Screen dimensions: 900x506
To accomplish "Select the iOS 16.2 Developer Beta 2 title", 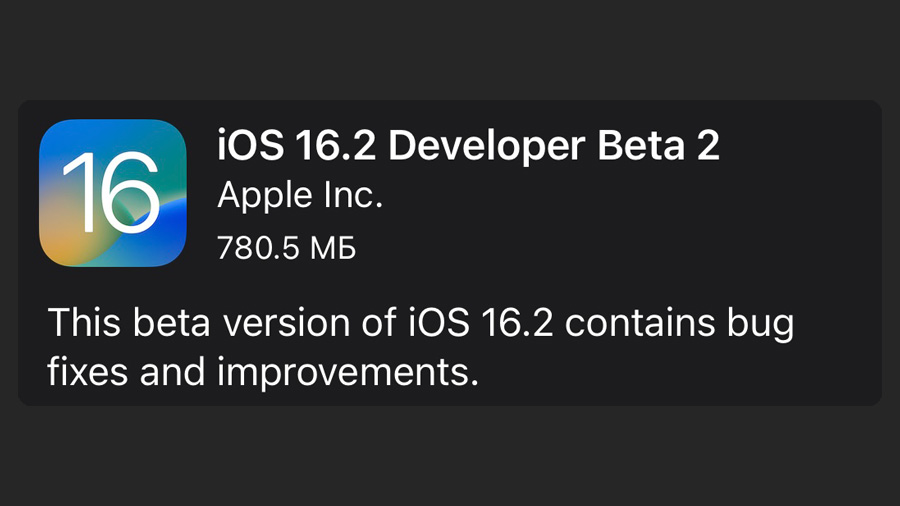I will [x=468, y=145].
